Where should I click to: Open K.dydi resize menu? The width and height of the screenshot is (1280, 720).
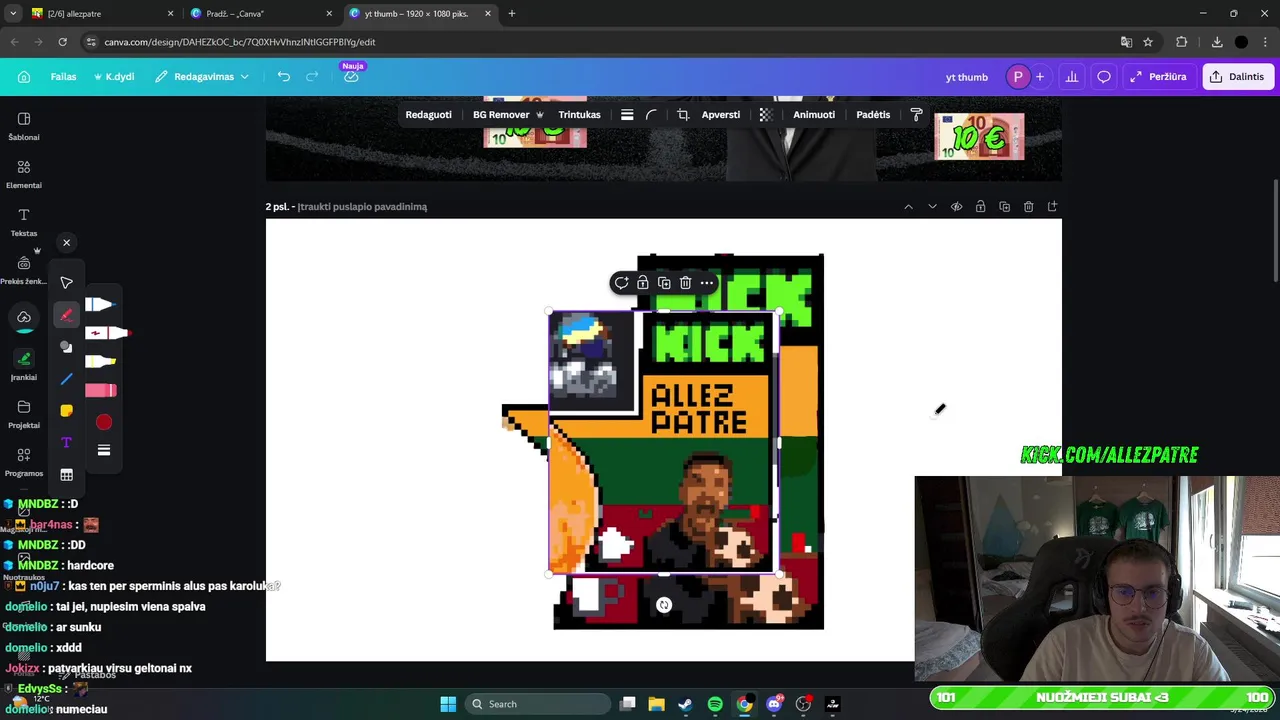pos(114,77)
